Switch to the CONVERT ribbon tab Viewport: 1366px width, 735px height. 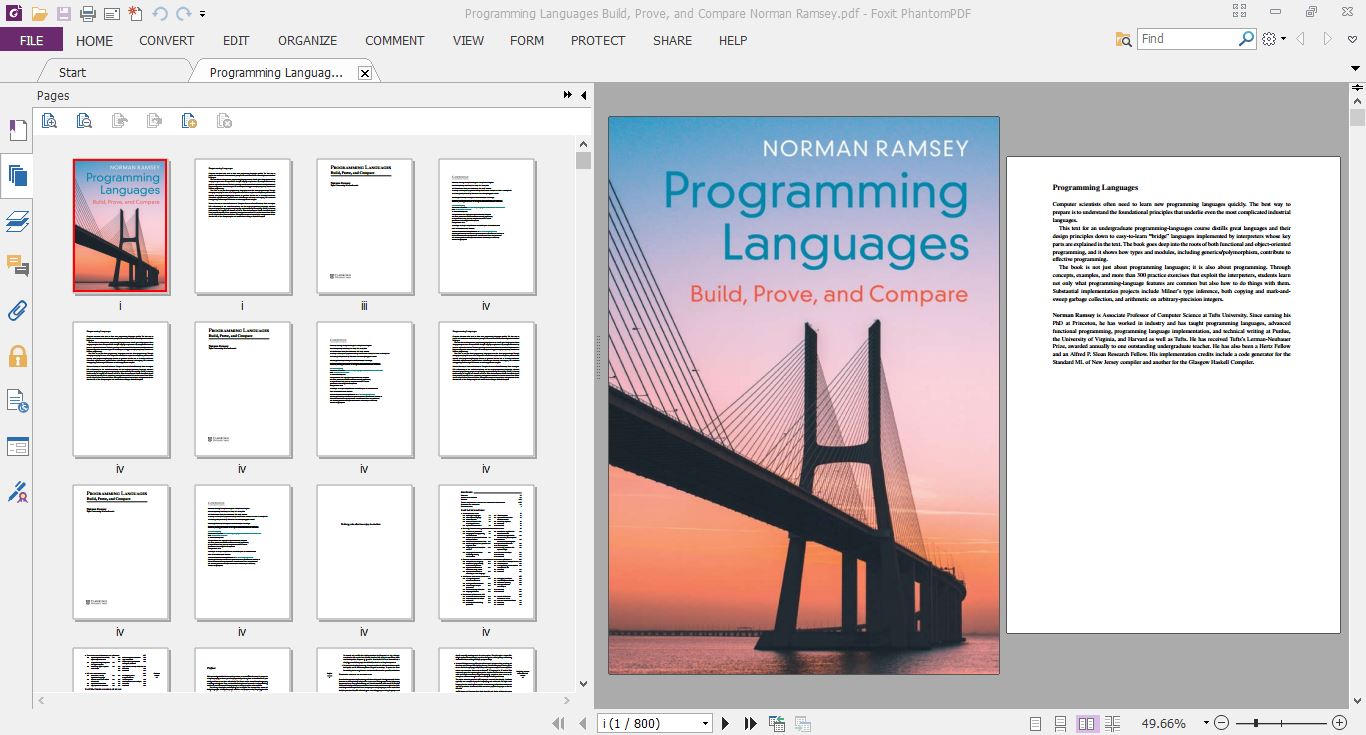pos(167,40)
